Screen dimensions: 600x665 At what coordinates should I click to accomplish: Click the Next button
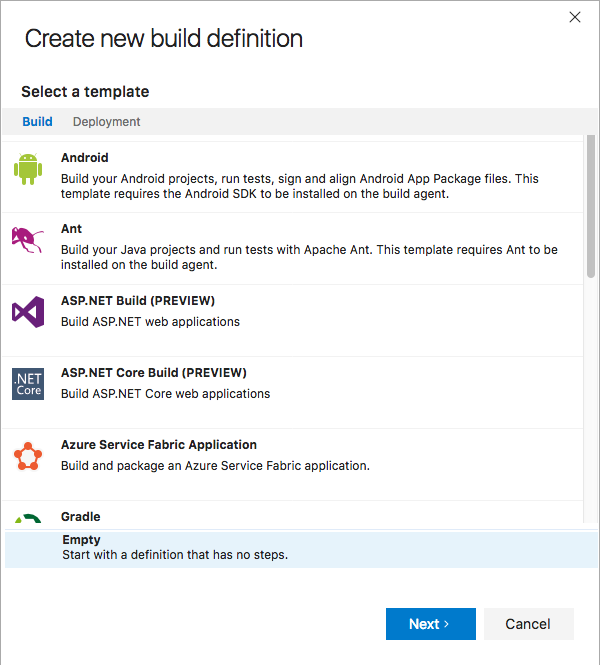(x=431, y=624)
